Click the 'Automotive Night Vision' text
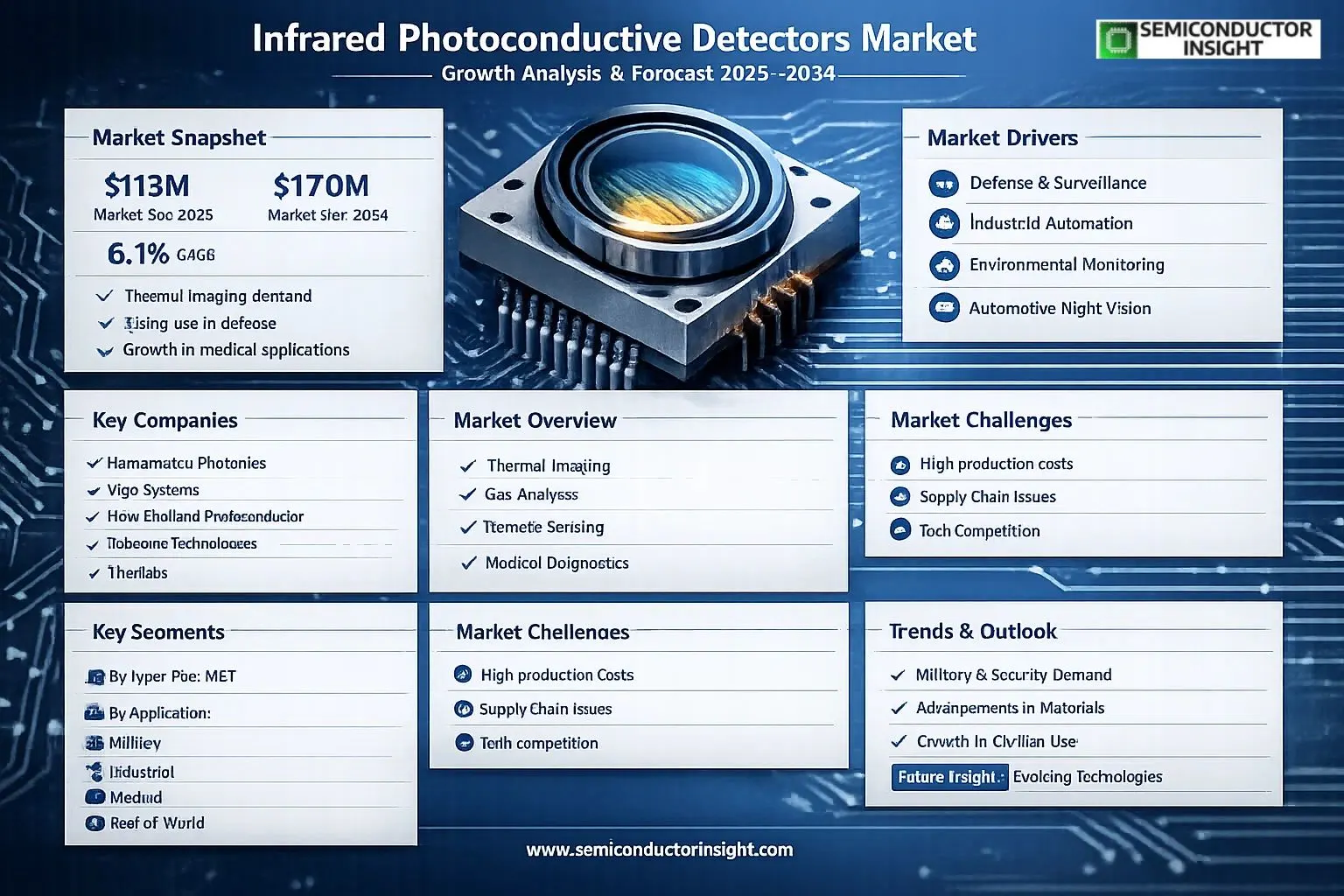1344x896 pixels. click(1060, 308)
